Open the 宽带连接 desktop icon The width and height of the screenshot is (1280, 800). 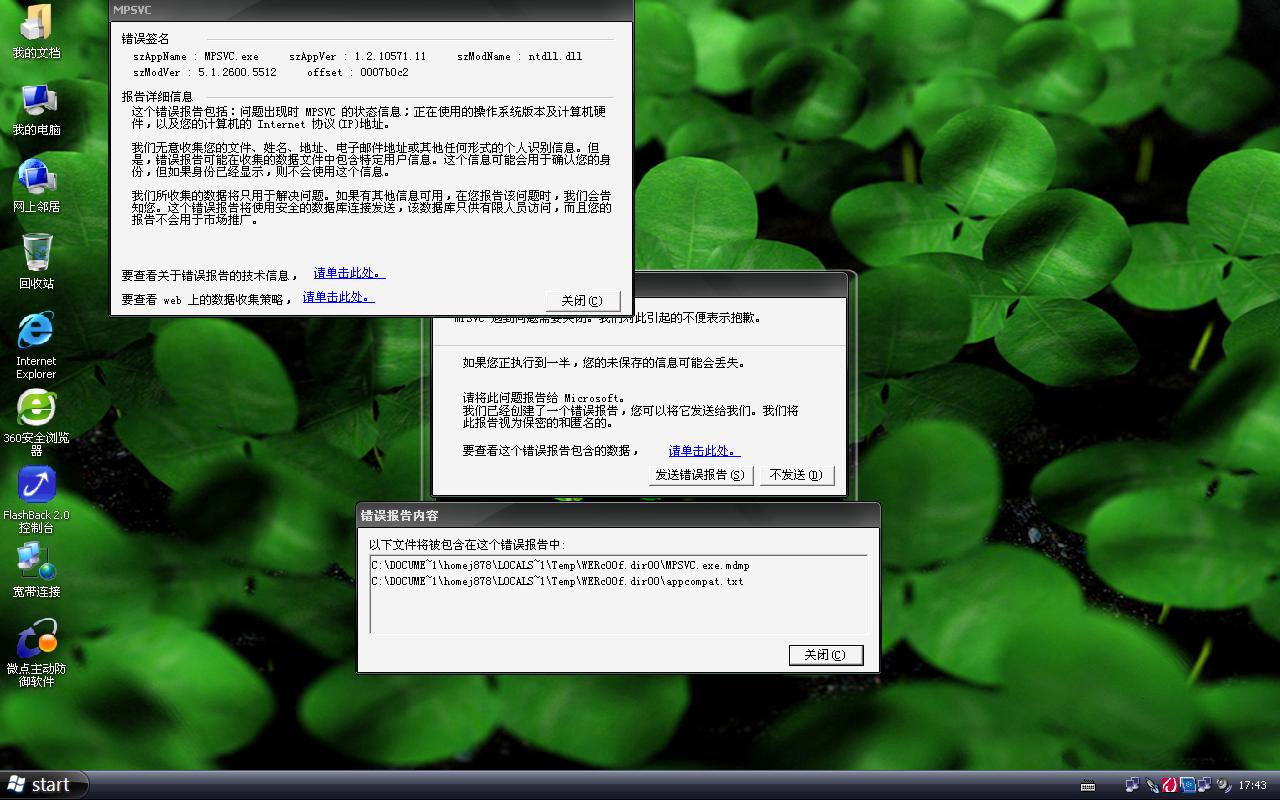36,569
